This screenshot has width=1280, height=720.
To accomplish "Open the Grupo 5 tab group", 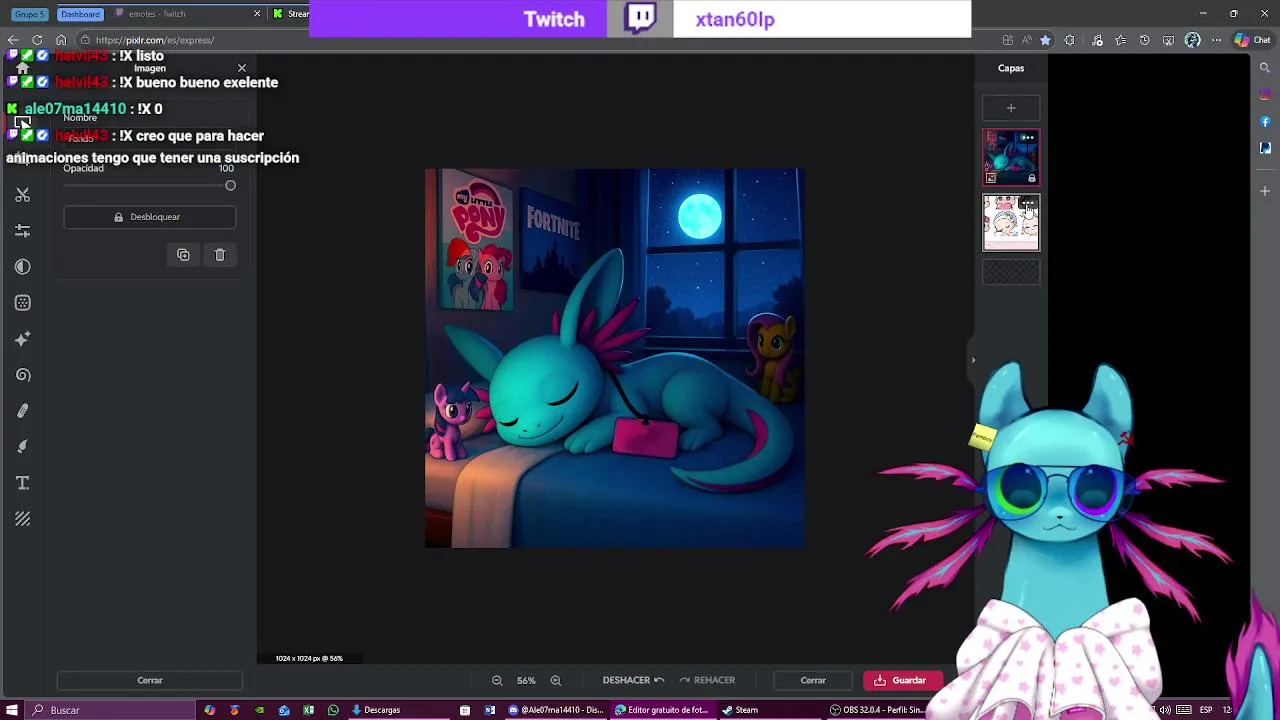I will [30, 14].
